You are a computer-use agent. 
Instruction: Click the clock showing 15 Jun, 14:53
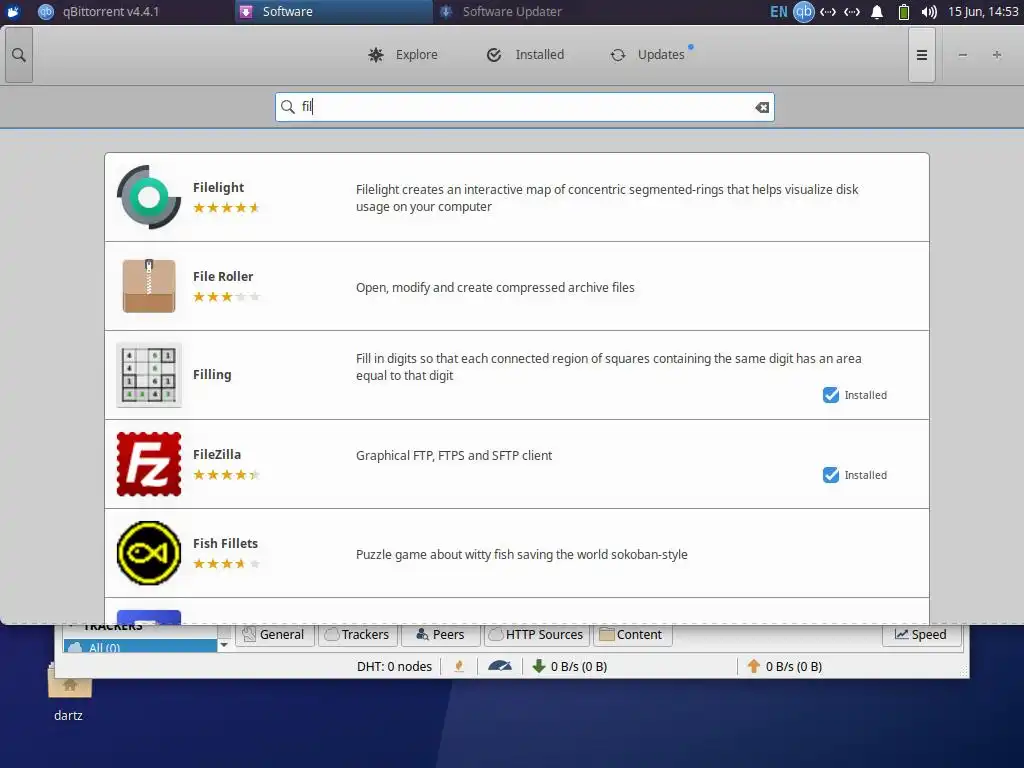pyautogui.click(x=983, y=12)
